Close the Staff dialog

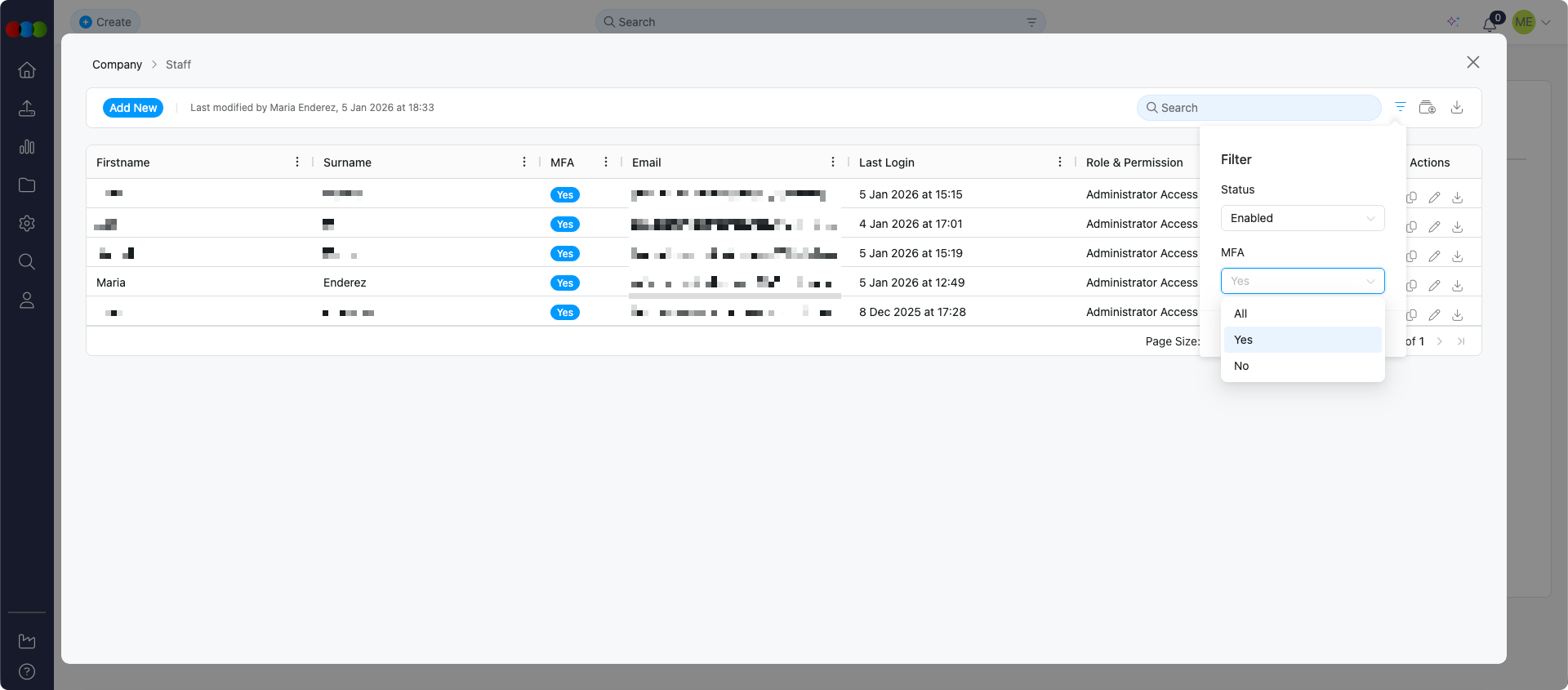(1472, 62)
